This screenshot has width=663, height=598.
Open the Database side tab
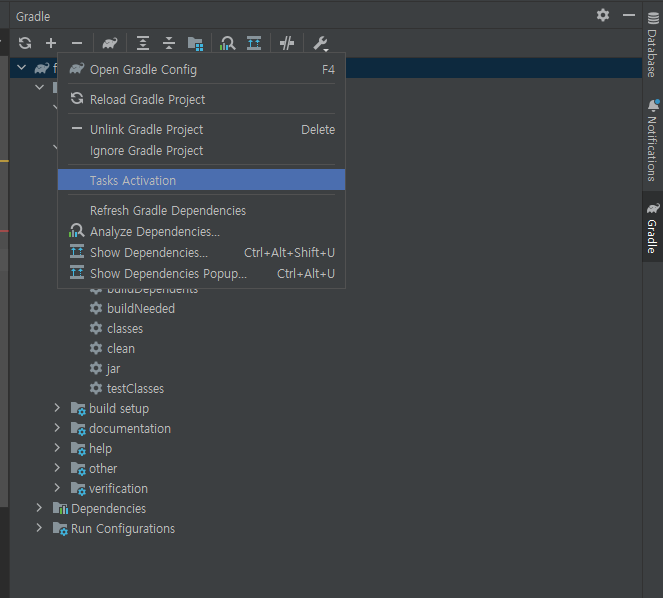click(652, 45)
